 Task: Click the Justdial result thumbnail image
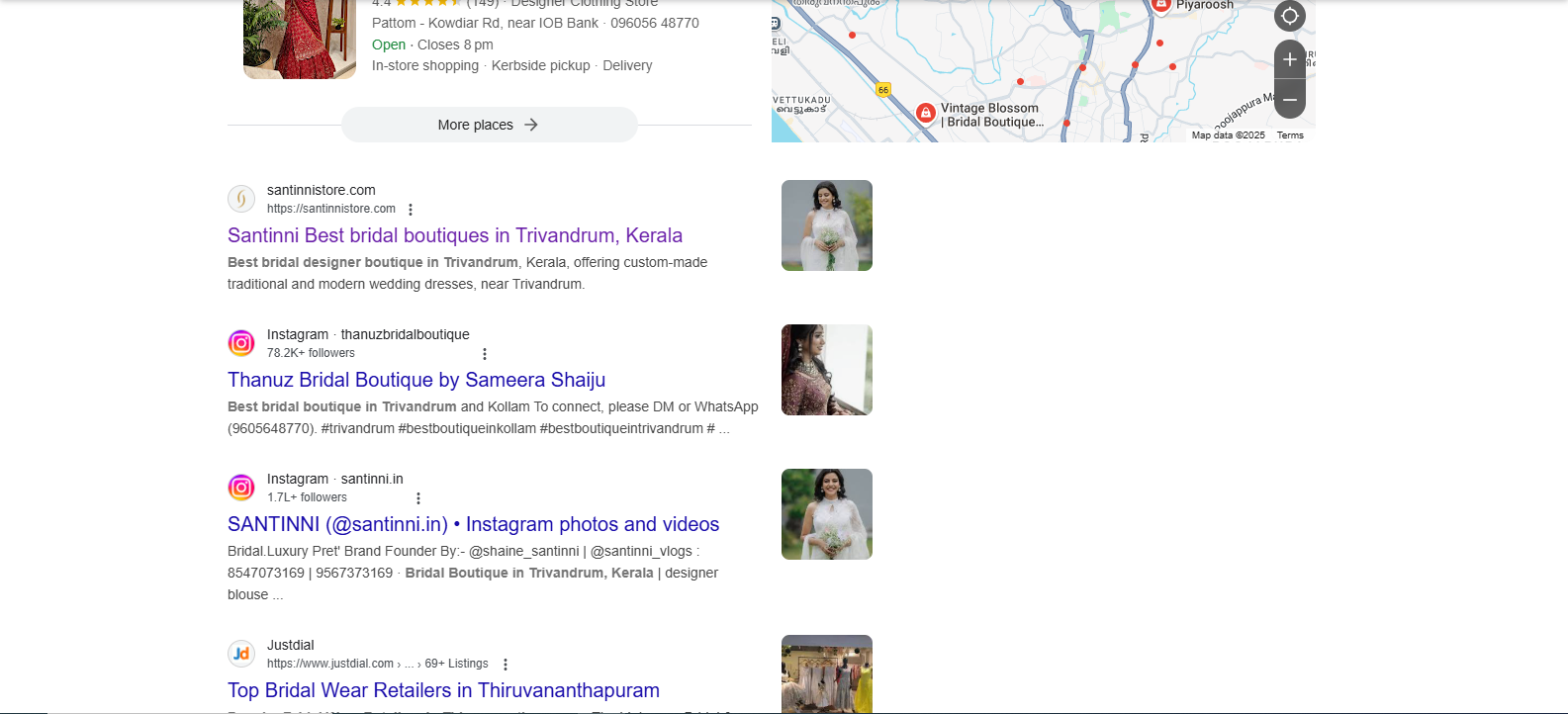click(827, 674)
